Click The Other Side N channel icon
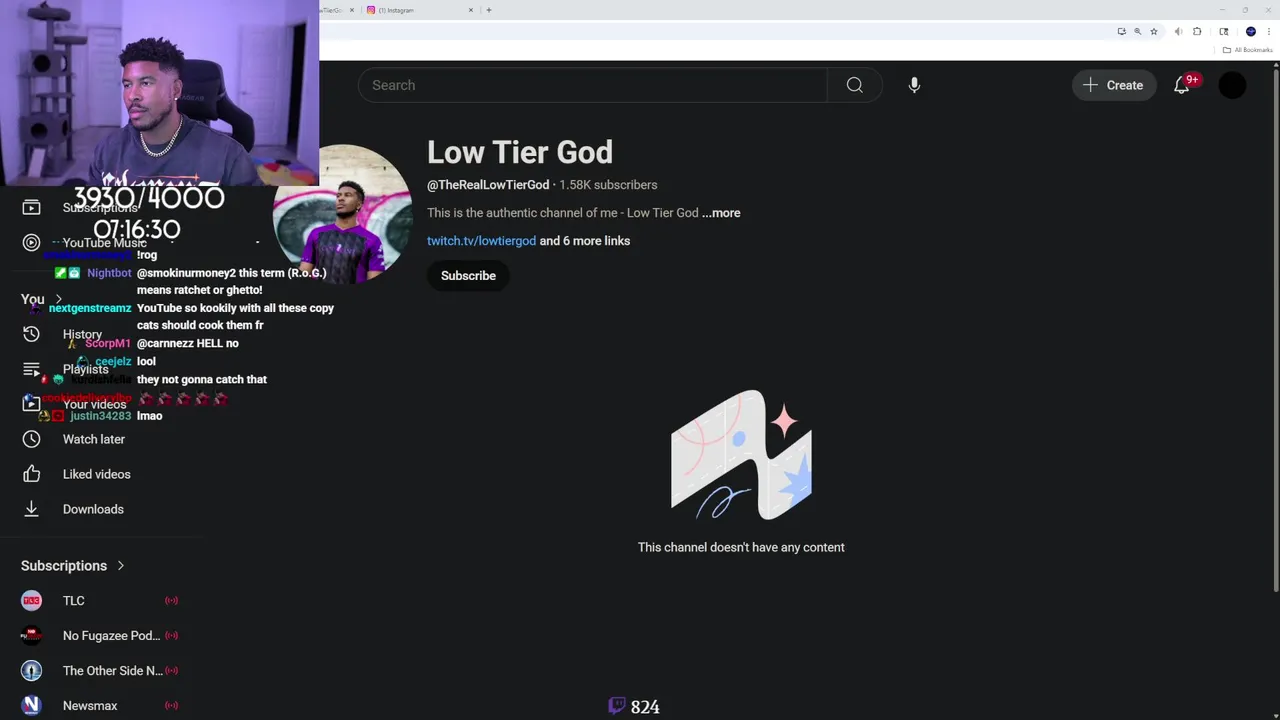 click(31, 671)
